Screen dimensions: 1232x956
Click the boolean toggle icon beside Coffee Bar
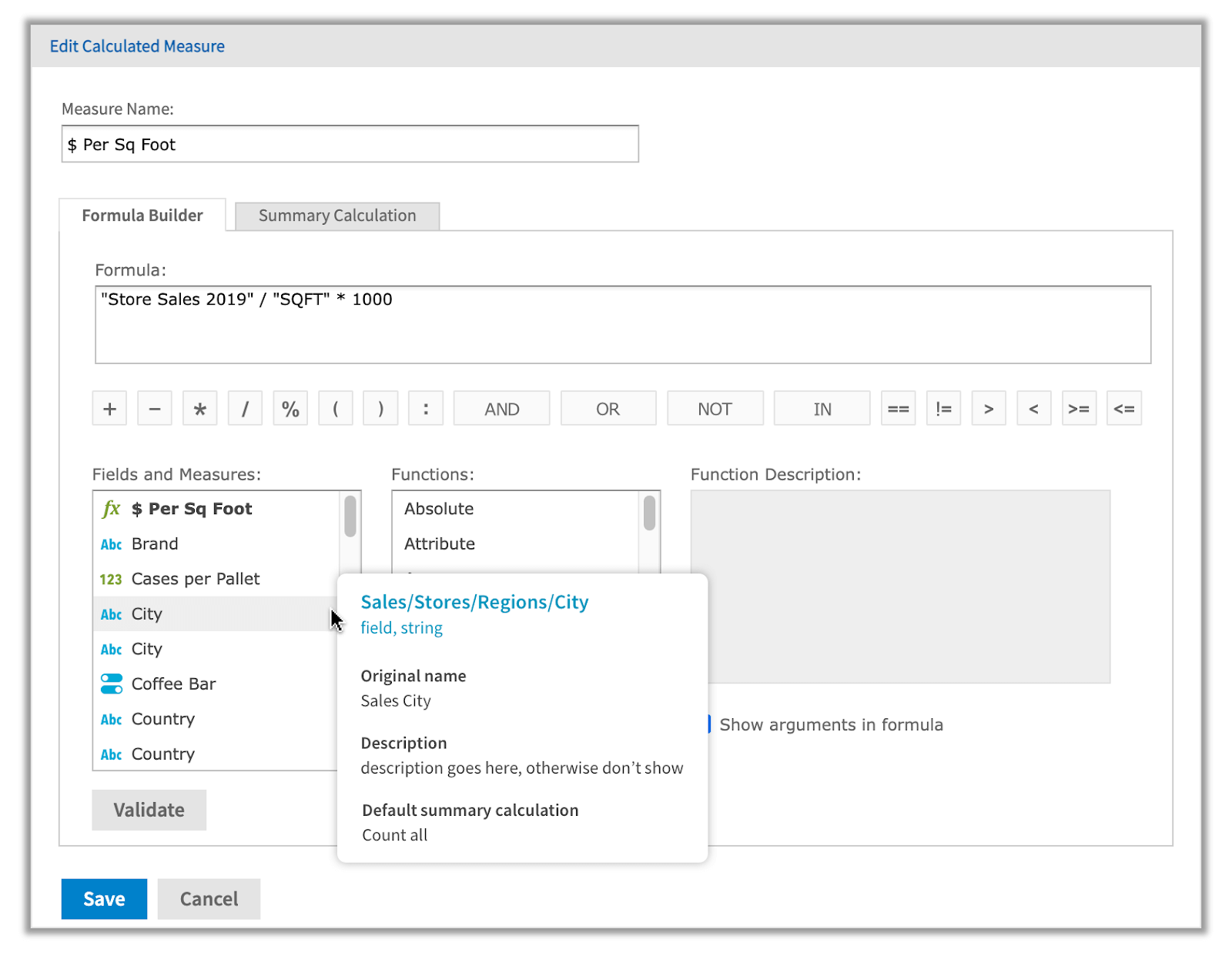tap(112, 684)
